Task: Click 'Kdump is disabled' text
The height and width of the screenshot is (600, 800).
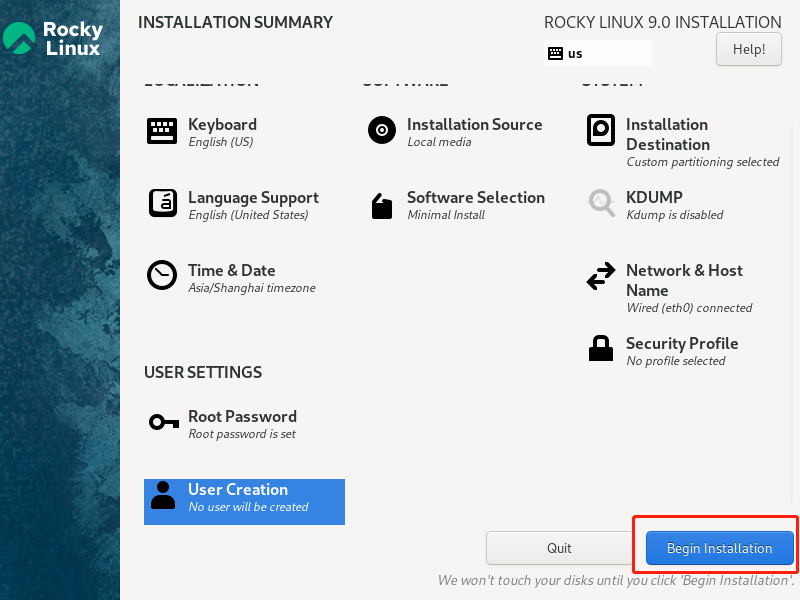Action: [x=675, y=215]
